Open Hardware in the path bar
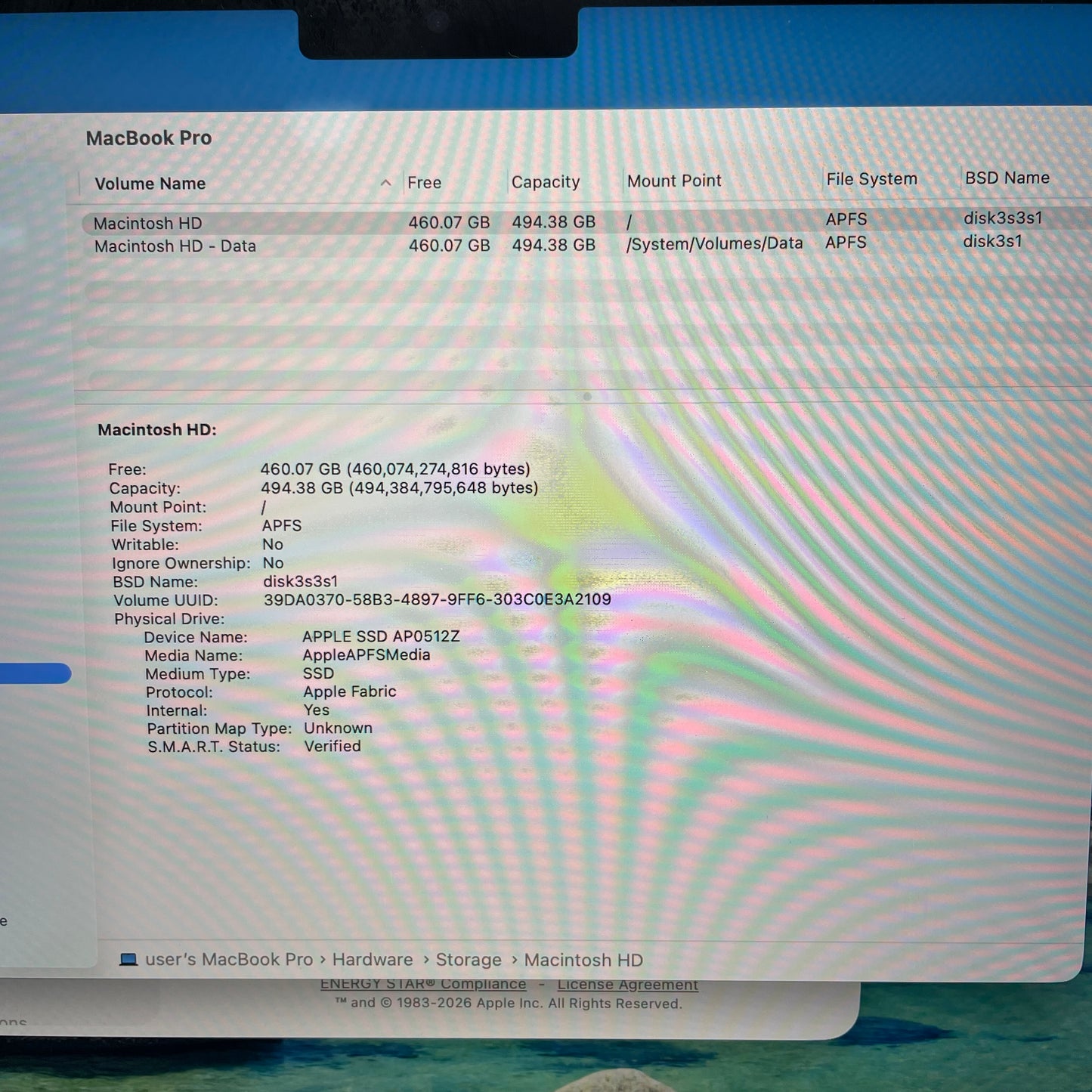Viewport: 1092px width, 1092px height. coord(373,960)
